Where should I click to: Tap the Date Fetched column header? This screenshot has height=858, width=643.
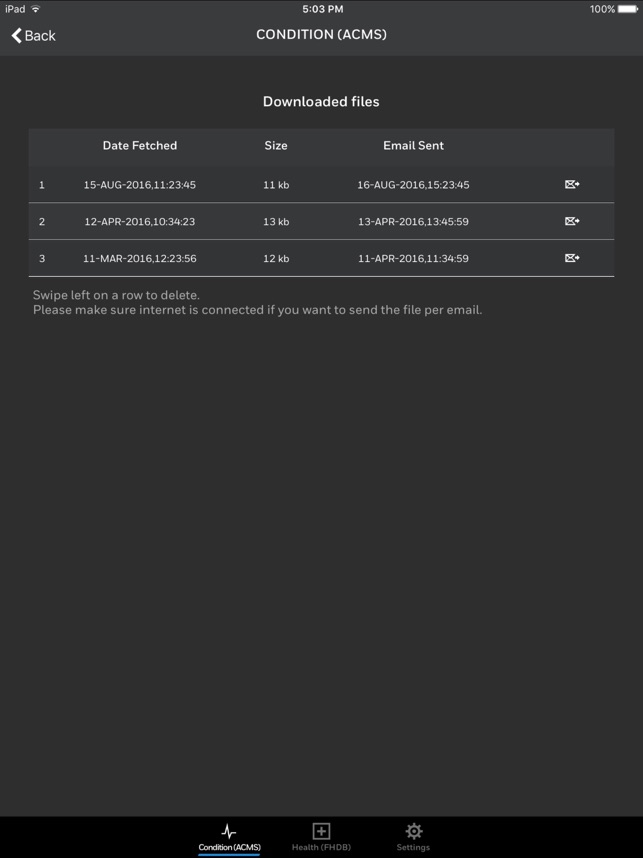click(x=139, y=145)
